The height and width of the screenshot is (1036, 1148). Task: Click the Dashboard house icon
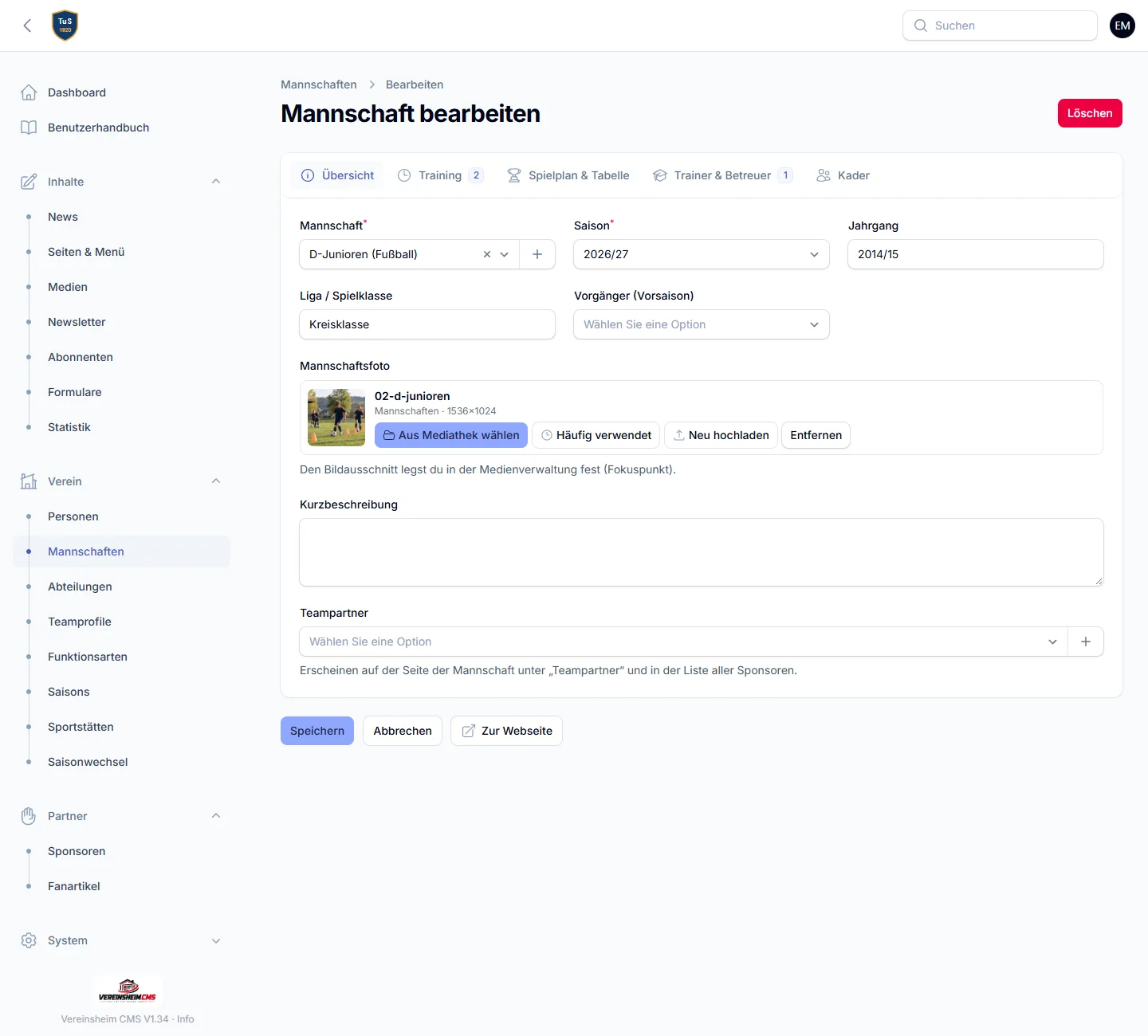29,92
